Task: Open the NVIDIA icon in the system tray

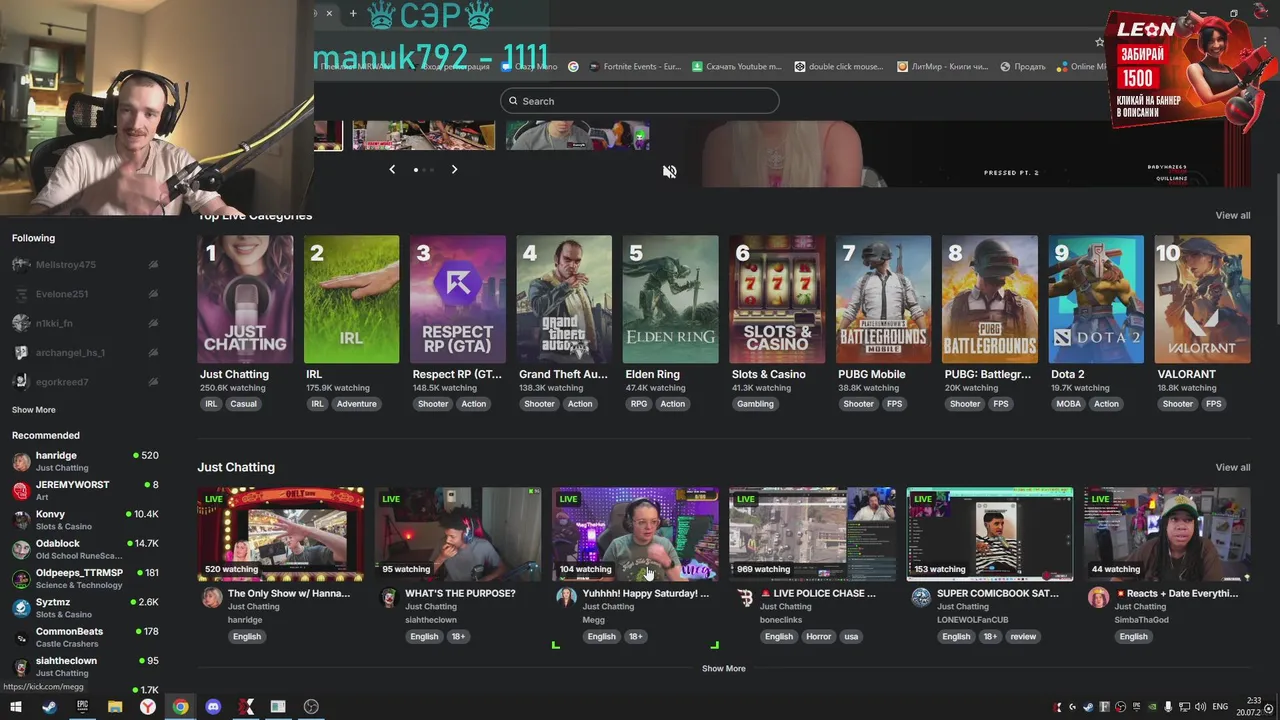Action: click(1151, 707)
